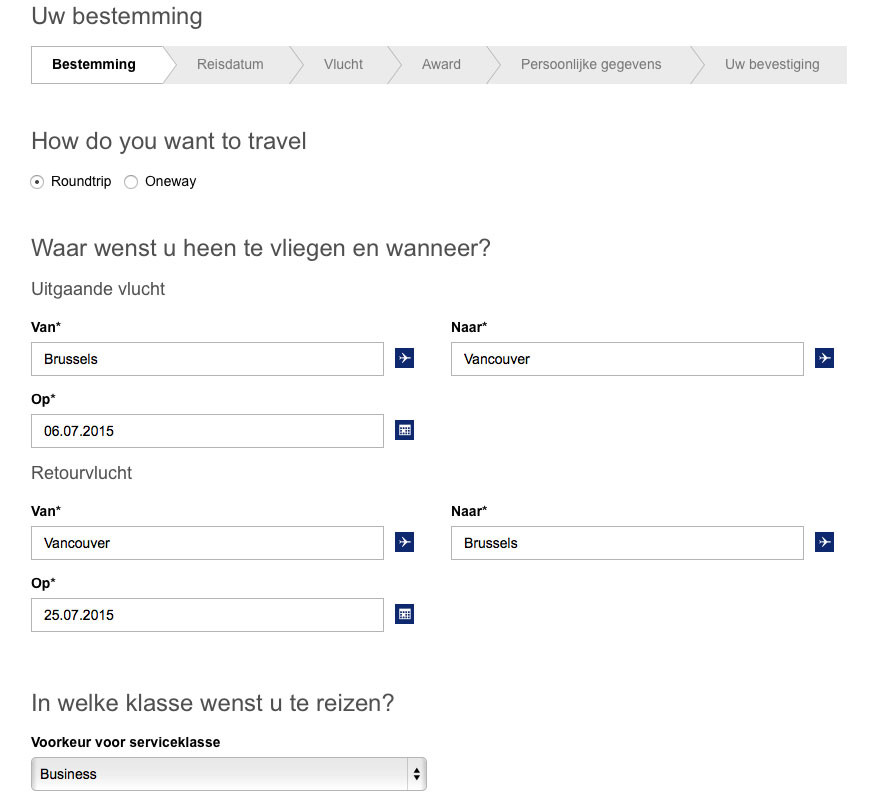
Task: Go to the Reisdatum step tab
Action: tap(230, 65)
